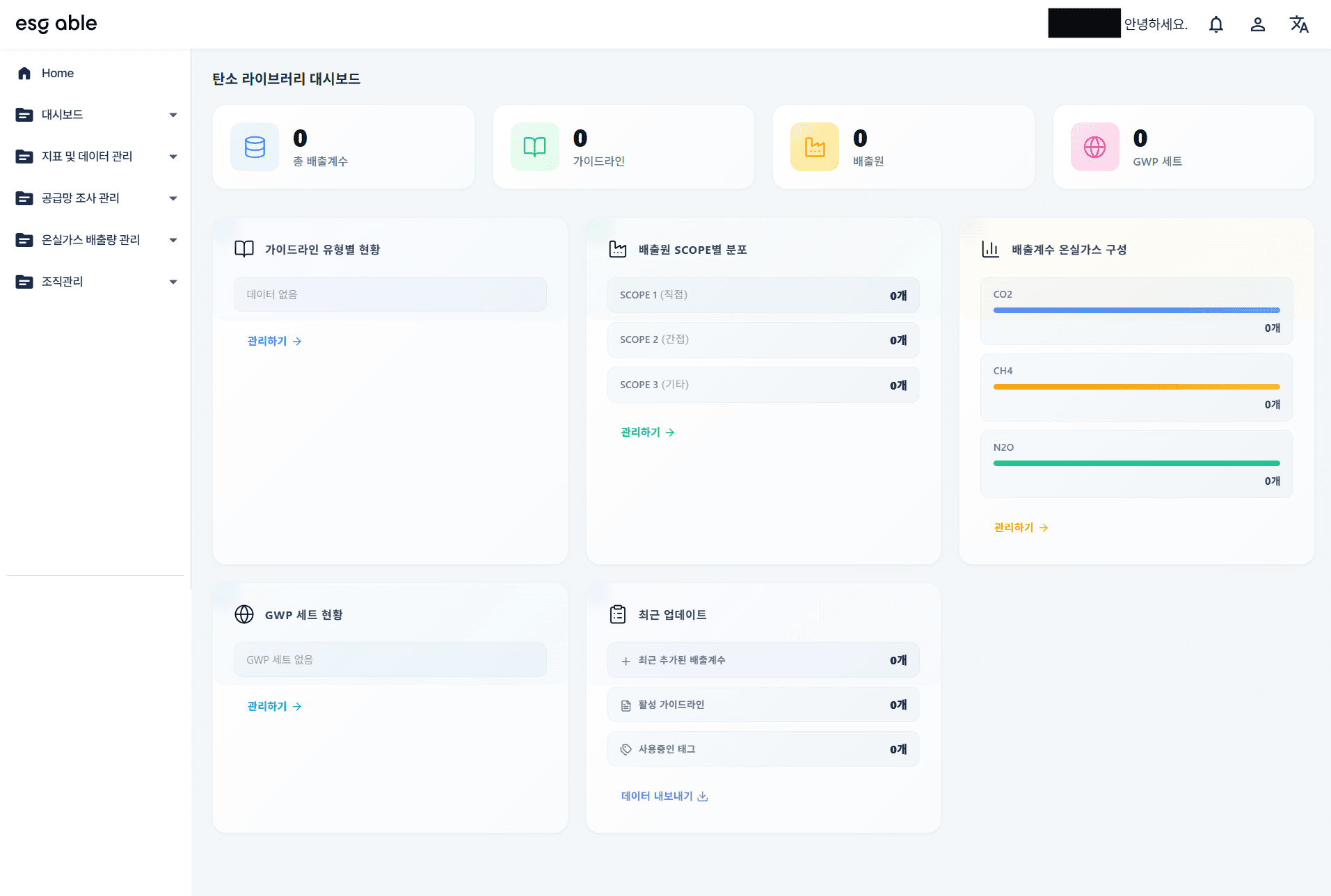The height and width of the screenshot is (896, 1331).
Task: Open the notifications bell icon
Action: pyautogui.click(x=1216, y=24)
